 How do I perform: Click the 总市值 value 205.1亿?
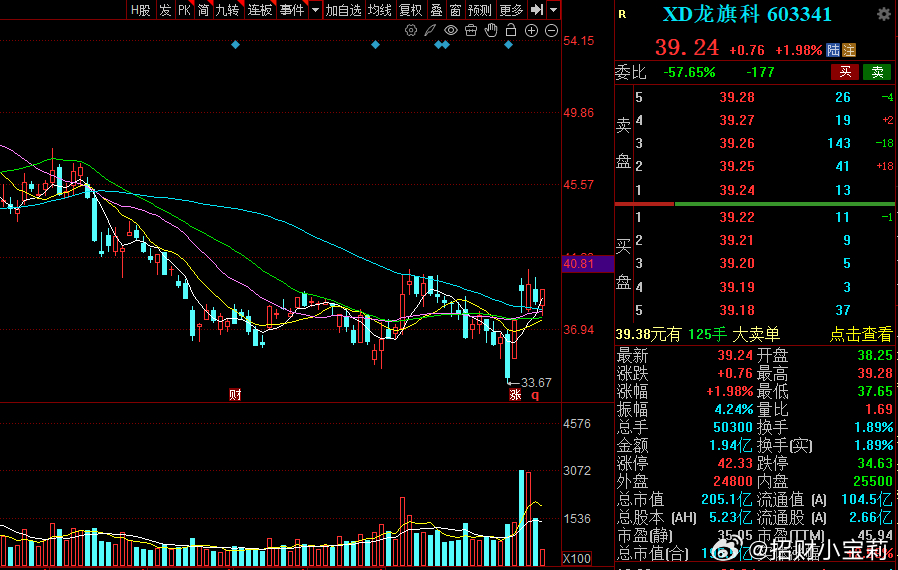727,499
